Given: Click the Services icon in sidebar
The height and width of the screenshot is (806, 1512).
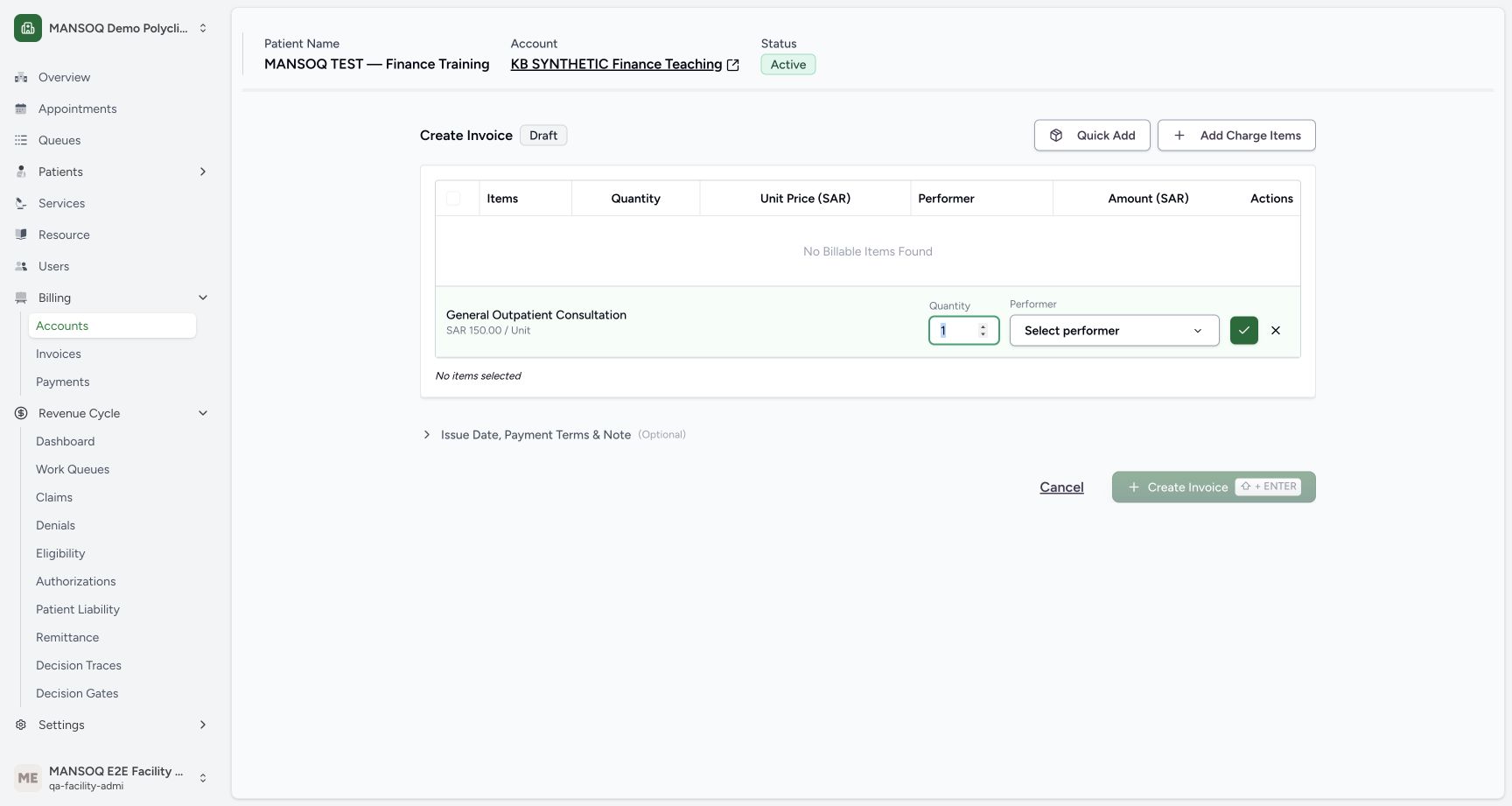Looking at the screenshot, I should pyautogui.click(x=21, y=203).
